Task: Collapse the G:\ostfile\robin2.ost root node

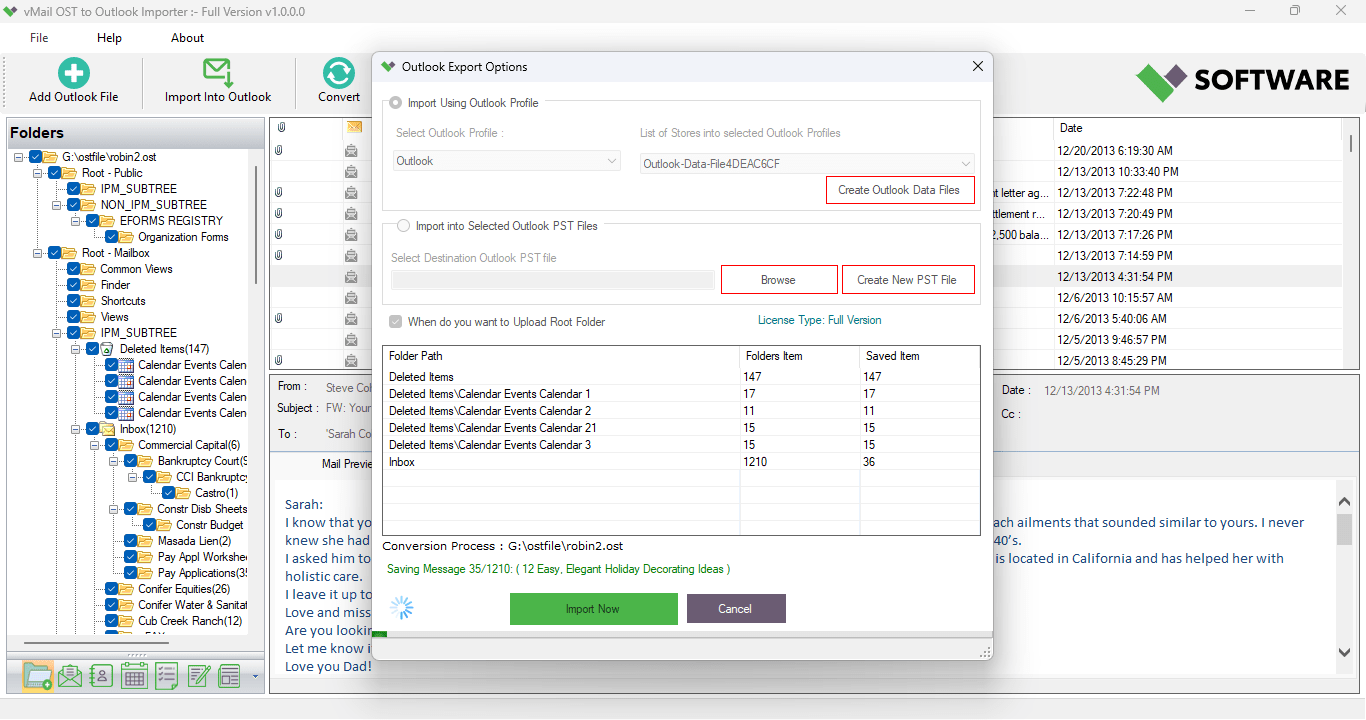Action: point(19,157)
